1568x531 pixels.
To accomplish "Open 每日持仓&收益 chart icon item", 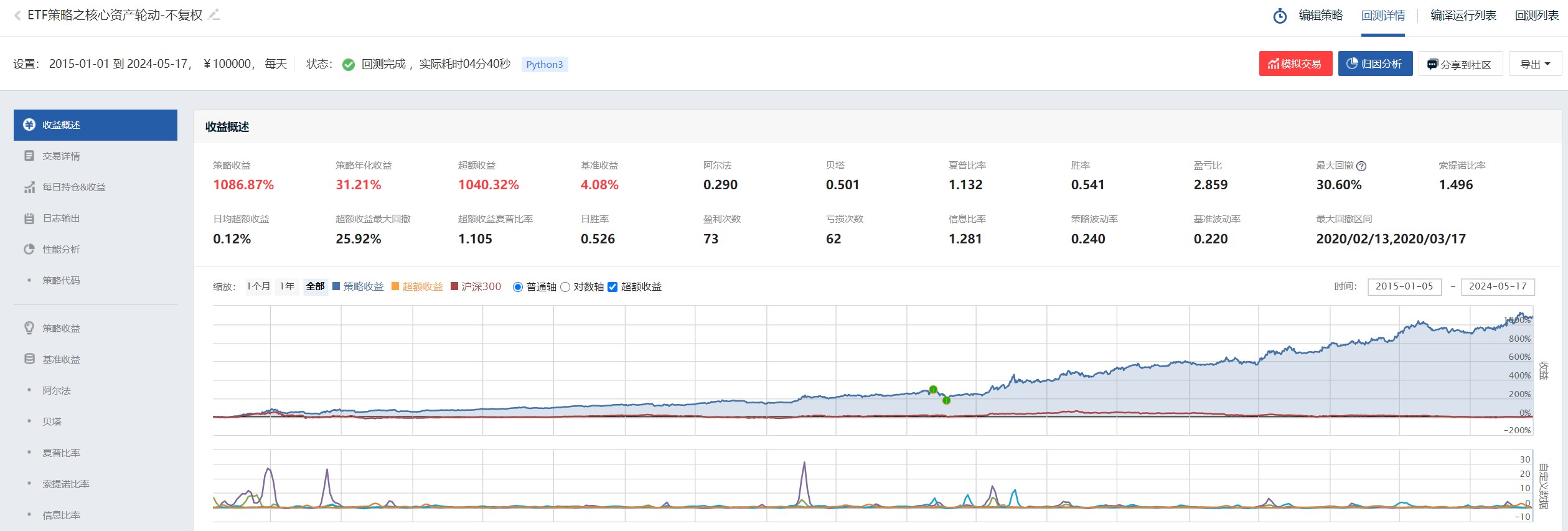I will (x=73, y=187).
